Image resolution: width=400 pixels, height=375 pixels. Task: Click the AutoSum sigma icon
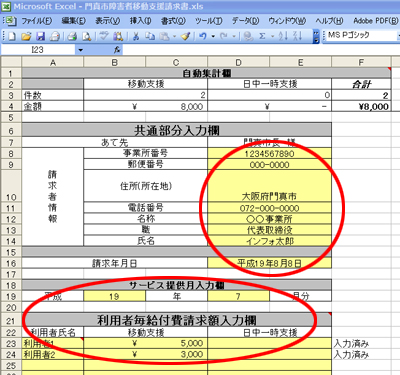click(262, 36)
